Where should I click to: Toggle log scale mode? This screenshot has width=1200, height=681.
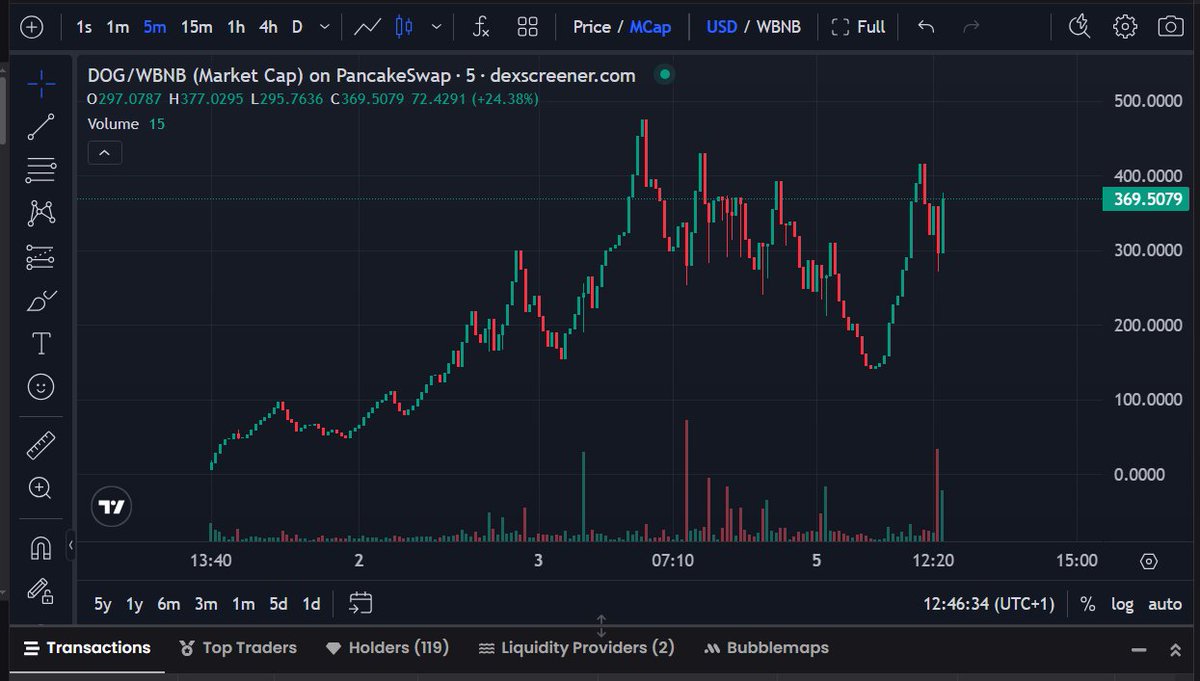(1122, 604)
